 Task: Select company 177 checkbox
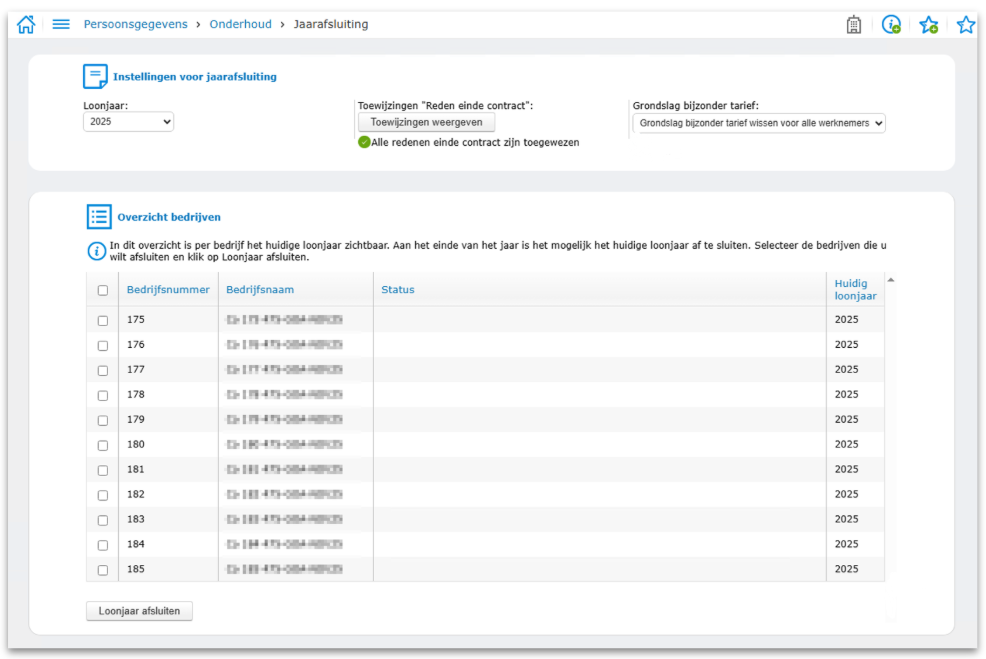[102, 370]
